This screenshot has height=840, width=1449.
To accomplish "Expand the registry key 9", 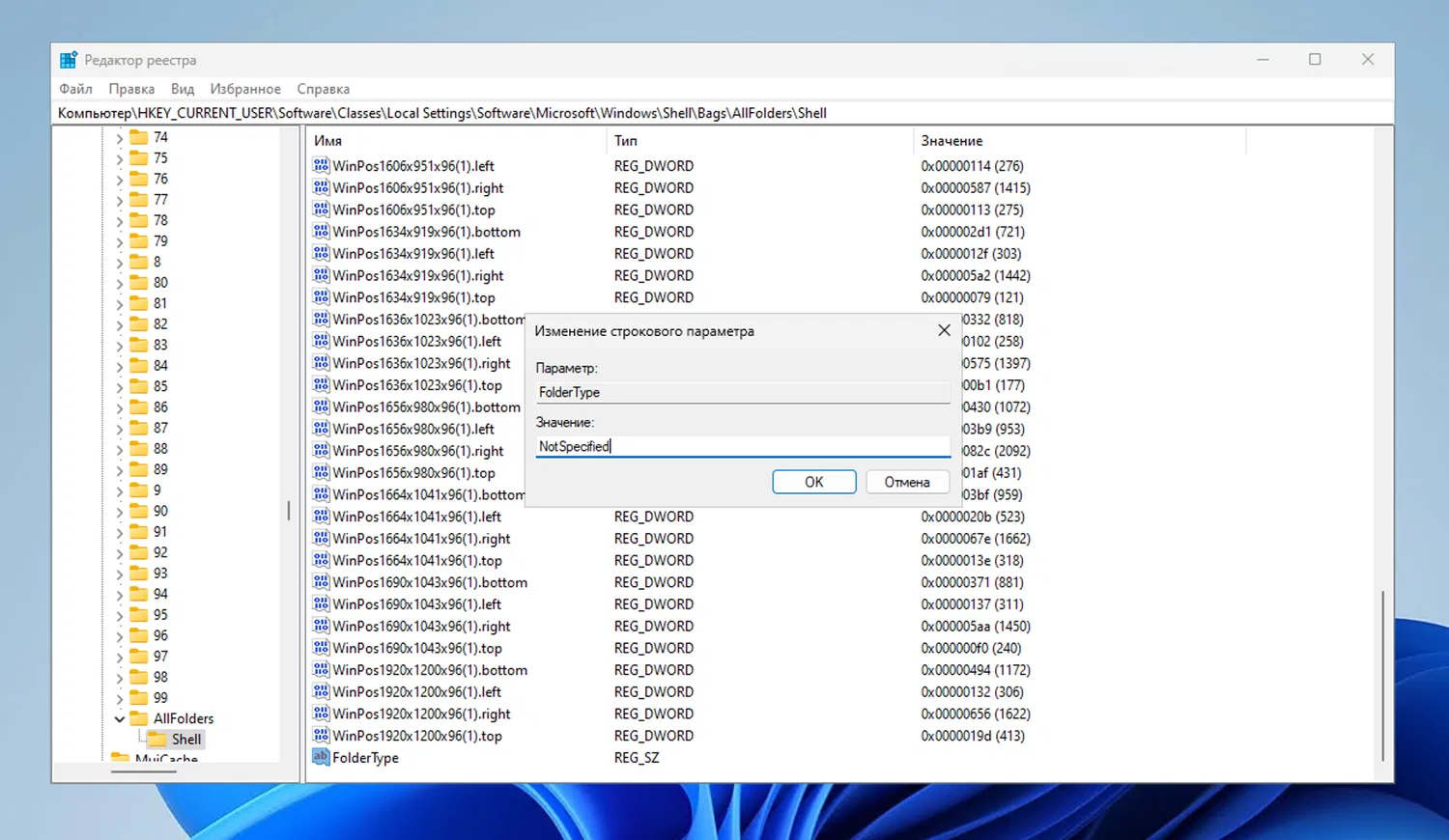I will point(120,490).
